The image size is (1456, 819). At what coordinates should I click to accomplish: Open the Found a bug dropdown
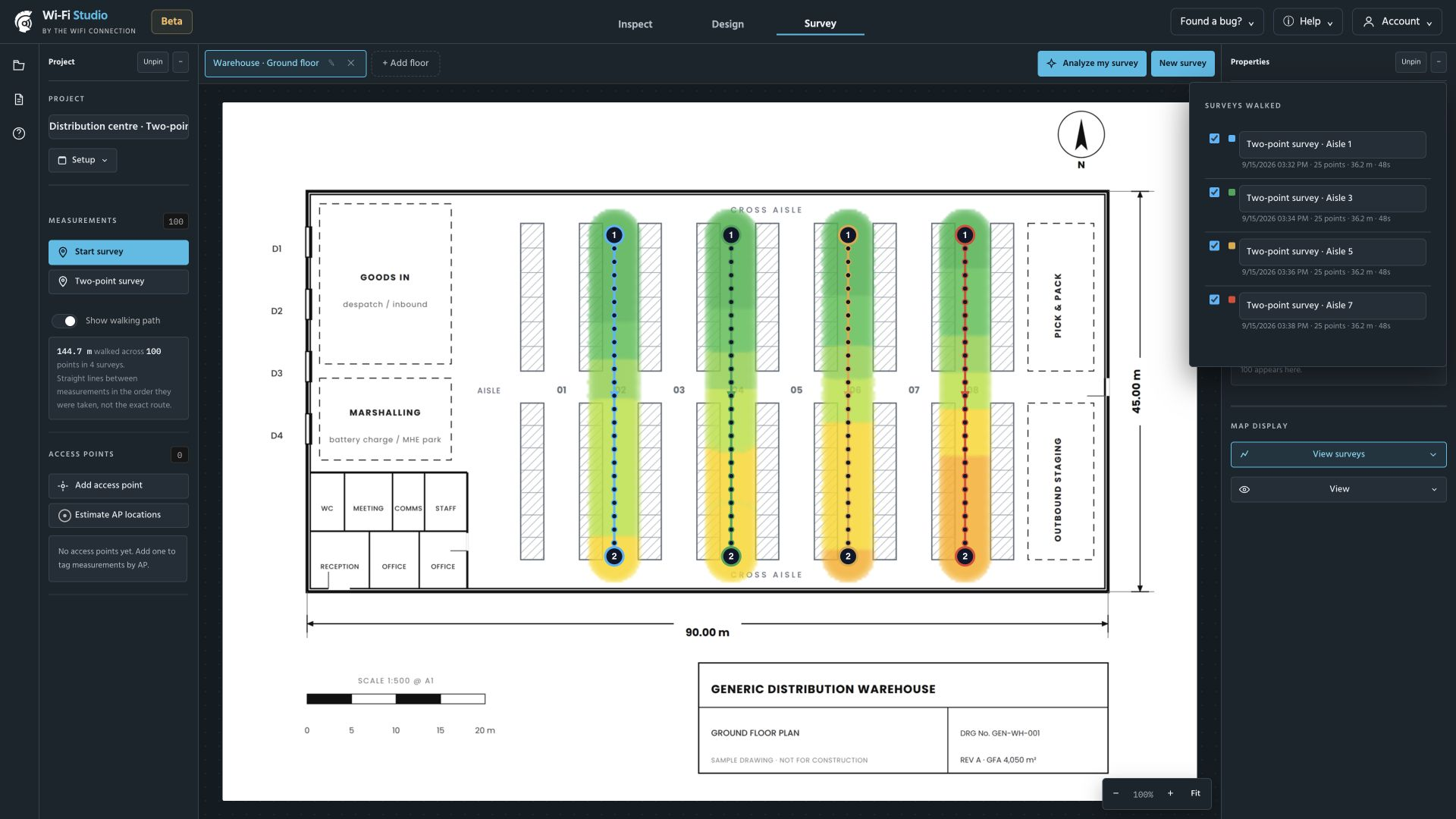1216,22
